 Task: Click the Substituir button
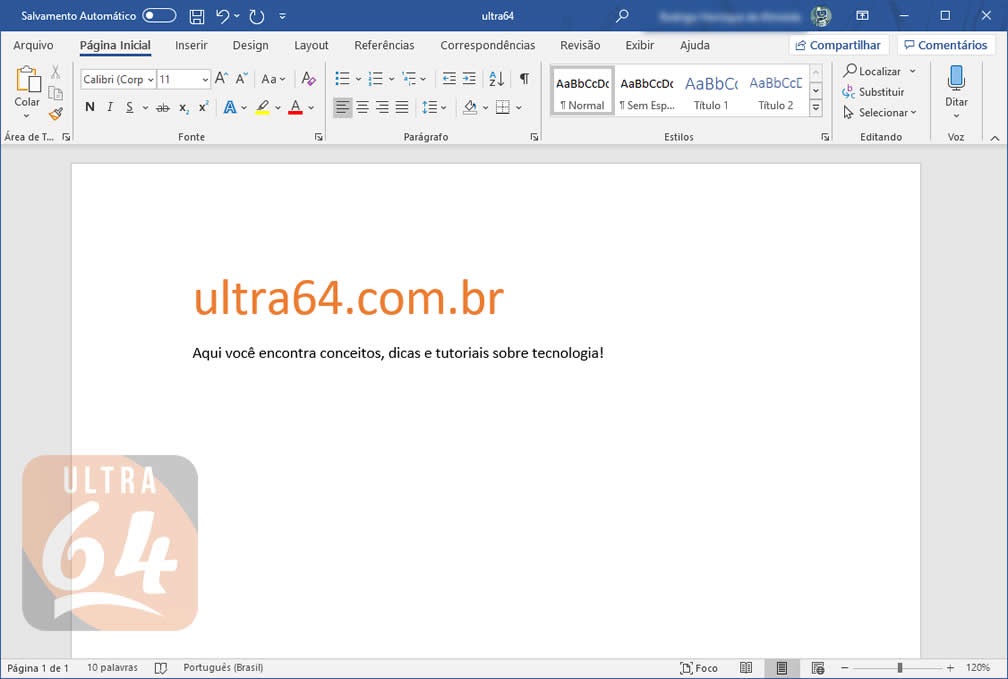[873, 92]
